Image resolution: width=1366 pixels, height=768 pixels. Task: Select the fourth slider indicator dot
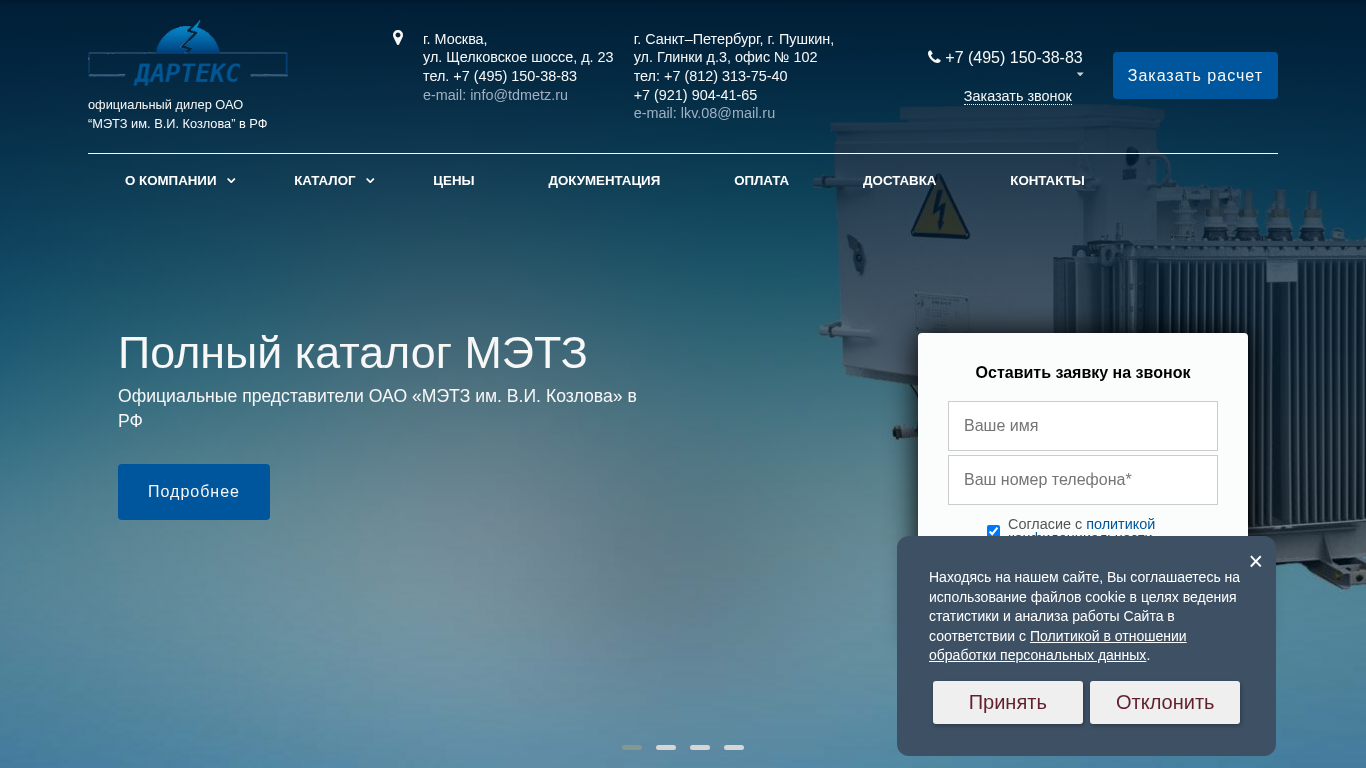734,747
